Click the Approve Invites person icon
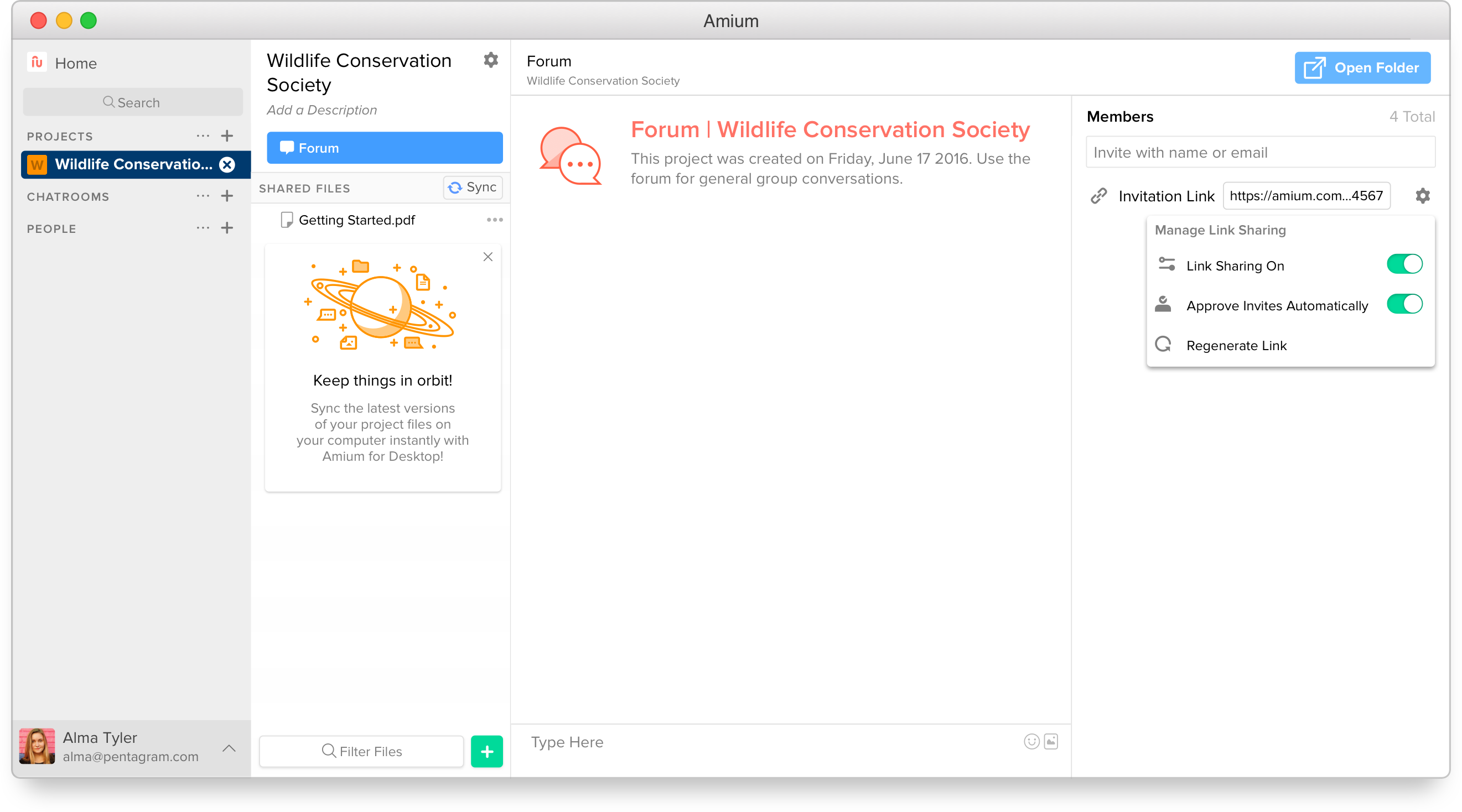This screenshot has width=1462, height=812. (1163, 305)
